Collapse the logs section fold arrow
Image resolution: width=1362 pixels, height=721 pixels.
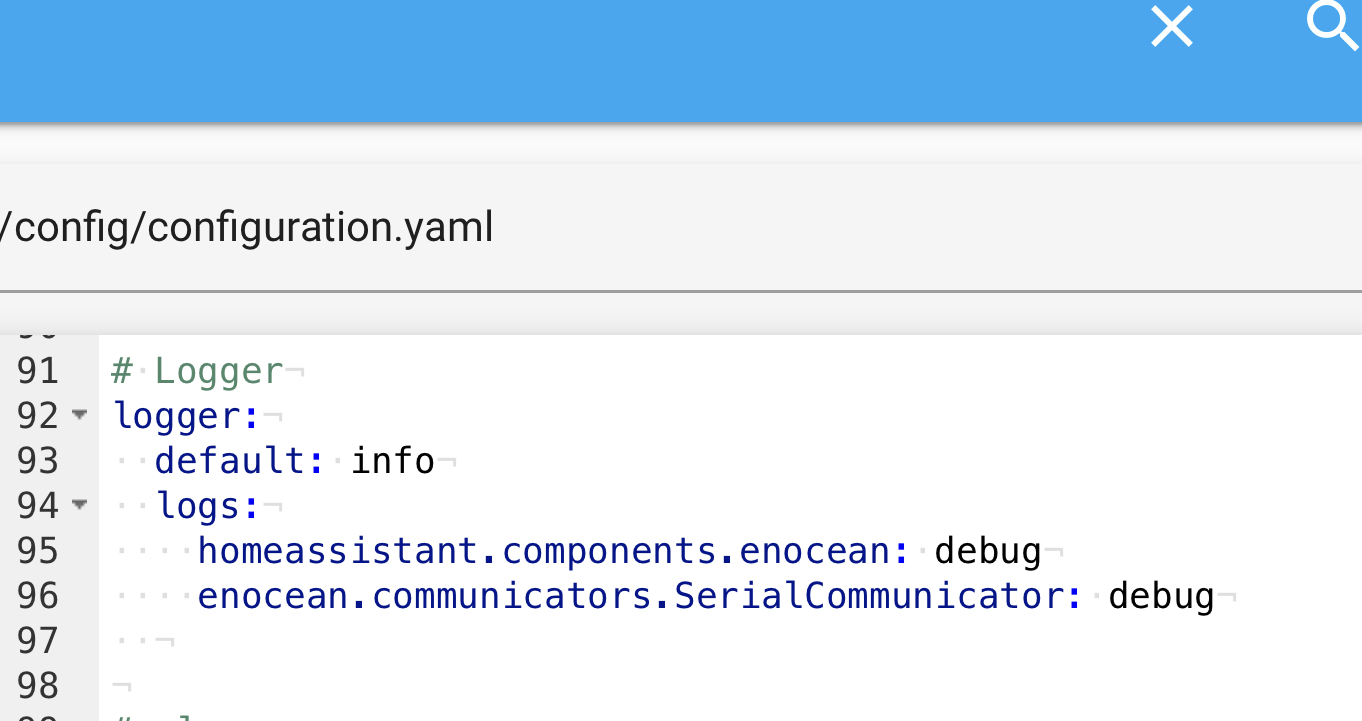pos(79,505)
